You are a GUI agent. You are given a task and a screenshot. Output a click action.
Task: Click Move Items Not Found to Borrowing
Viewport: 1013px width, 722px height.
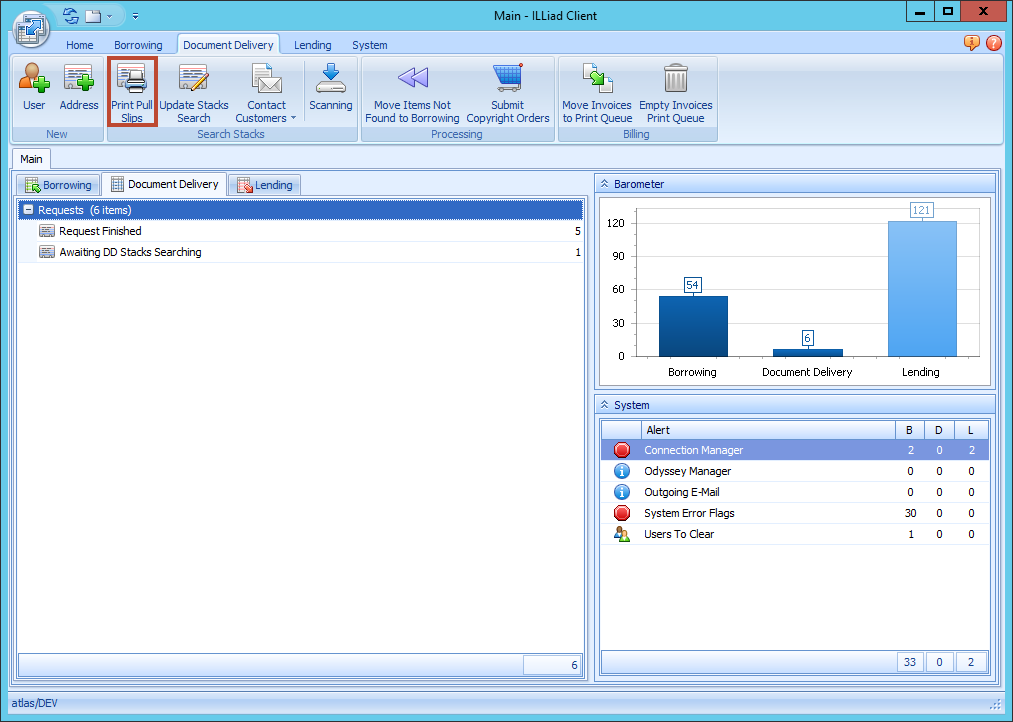(412, 80)
